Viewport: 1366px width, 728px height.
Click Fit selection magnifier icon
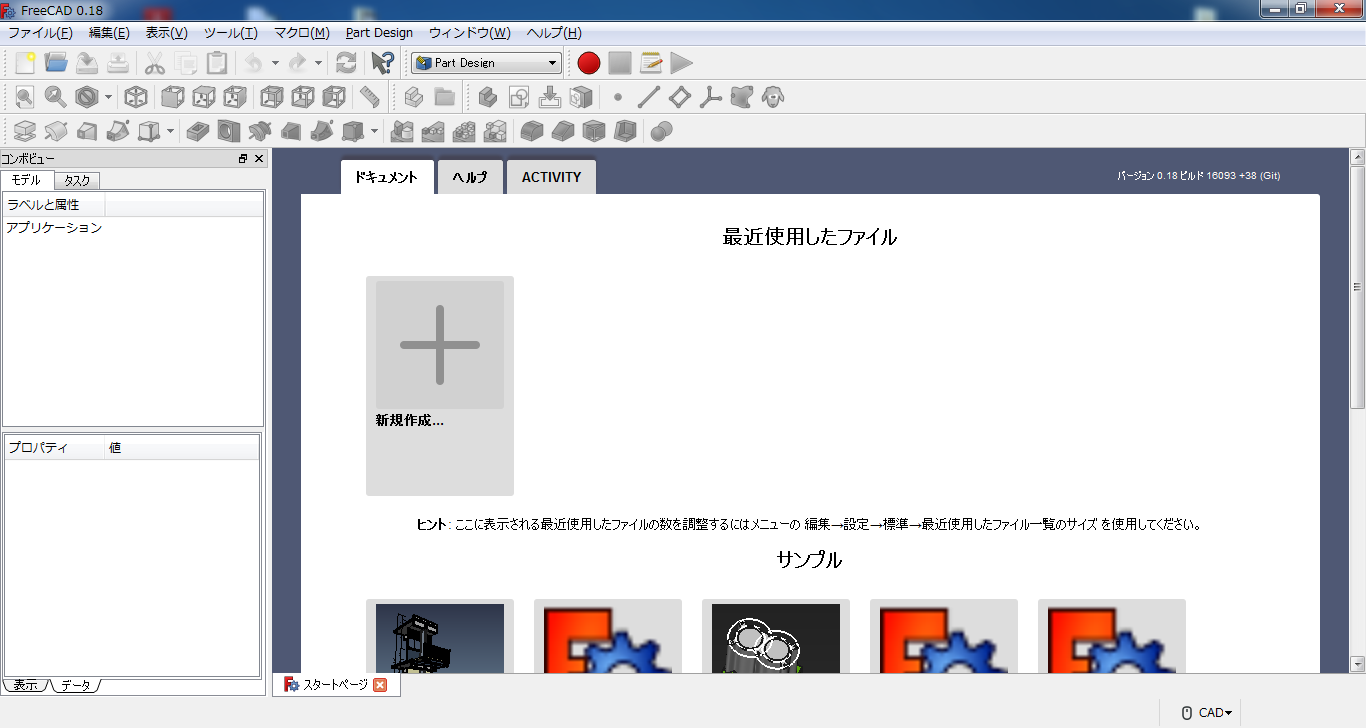click(x=55, y=97)
